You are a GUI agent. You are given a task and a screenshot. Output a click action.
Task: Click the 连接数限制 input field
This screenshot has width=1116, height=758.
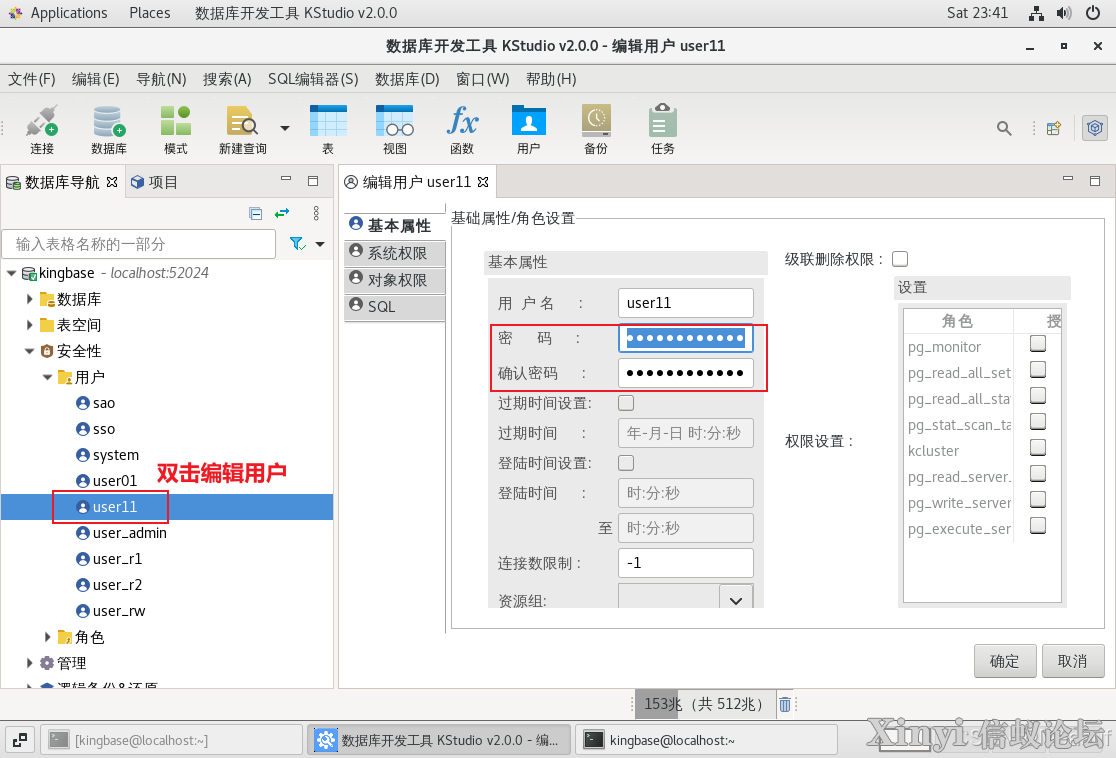(x=685, y=563)
